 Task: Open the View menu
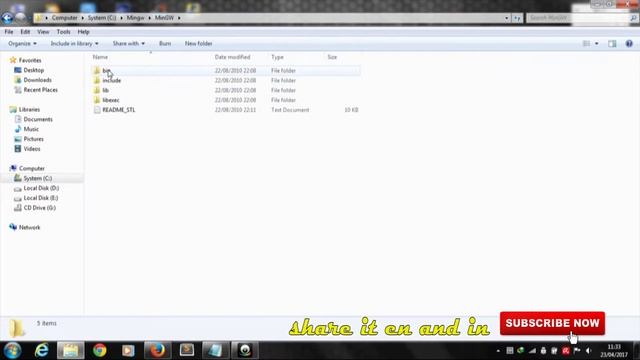click(43, 32)
